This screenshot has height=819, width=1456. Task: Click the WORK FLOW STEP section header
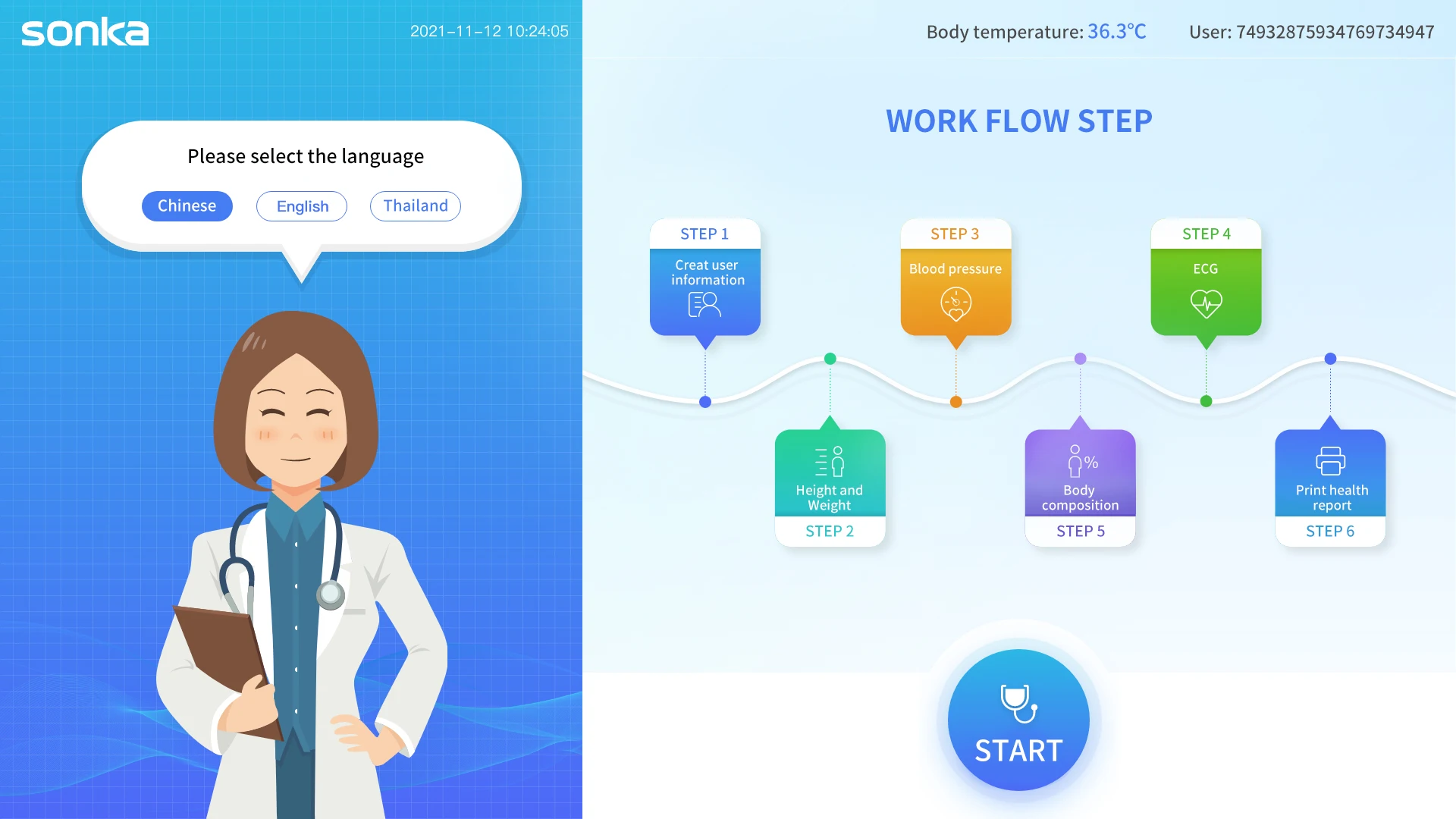[1019, 120]
